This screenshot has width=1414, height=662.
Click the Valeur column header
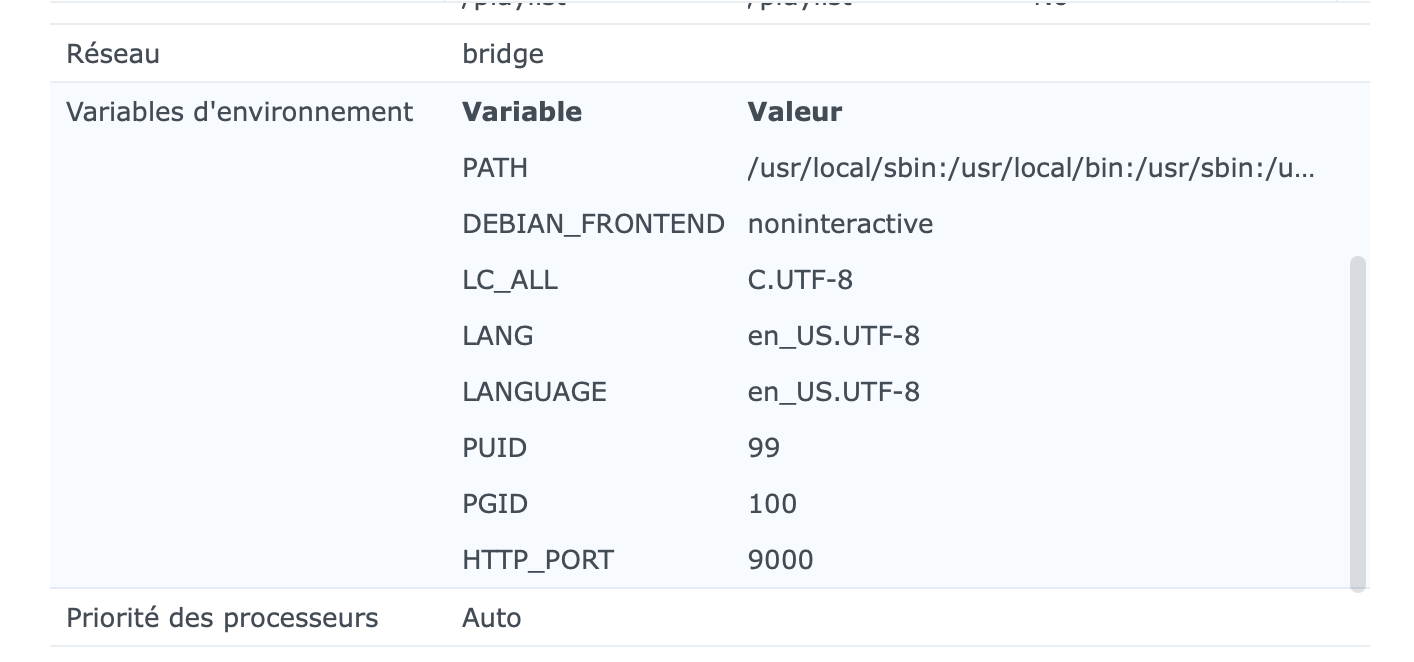794,112
